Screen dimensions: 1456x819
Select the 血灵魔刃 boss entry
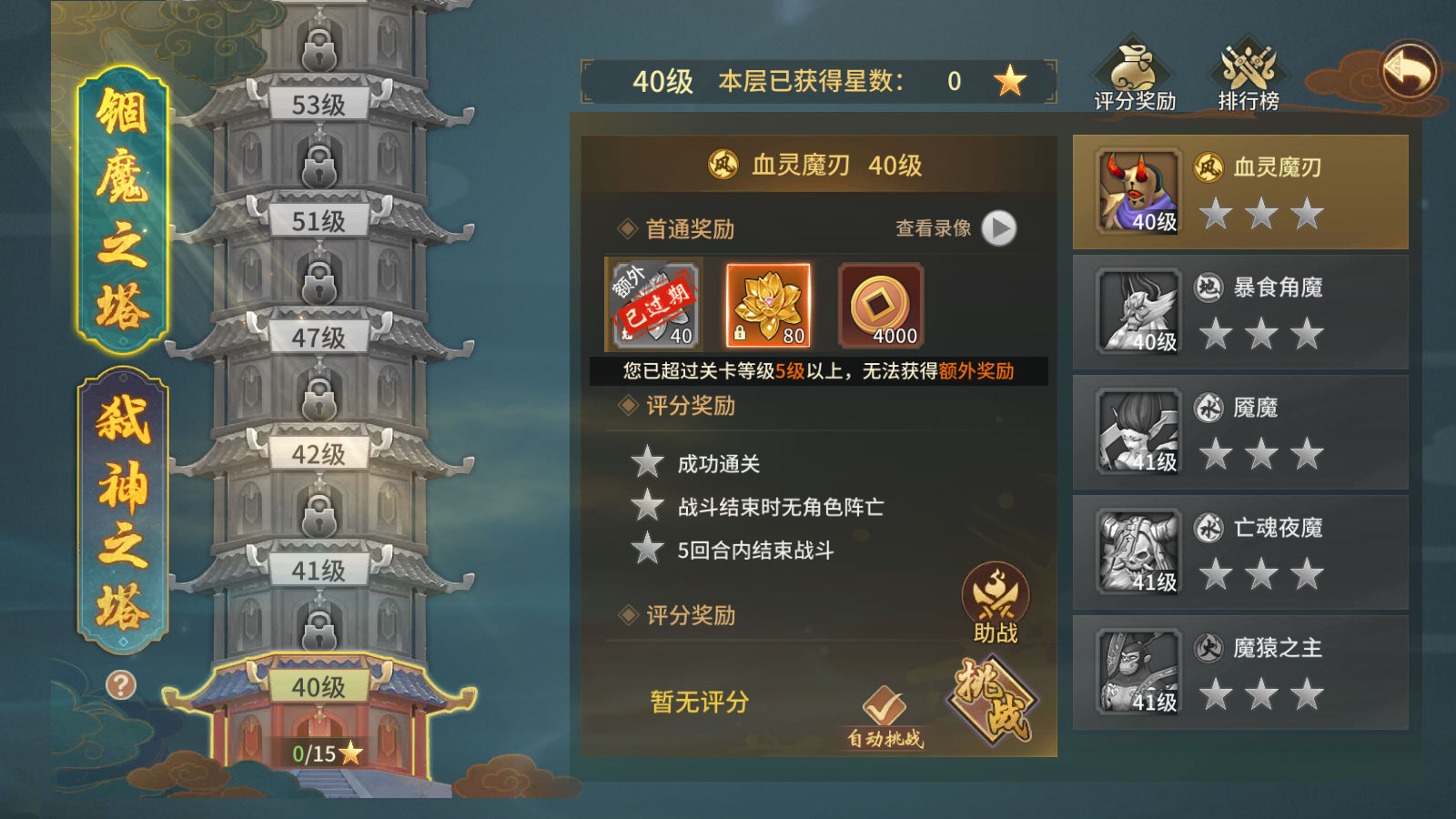(x=1240, y=192)
